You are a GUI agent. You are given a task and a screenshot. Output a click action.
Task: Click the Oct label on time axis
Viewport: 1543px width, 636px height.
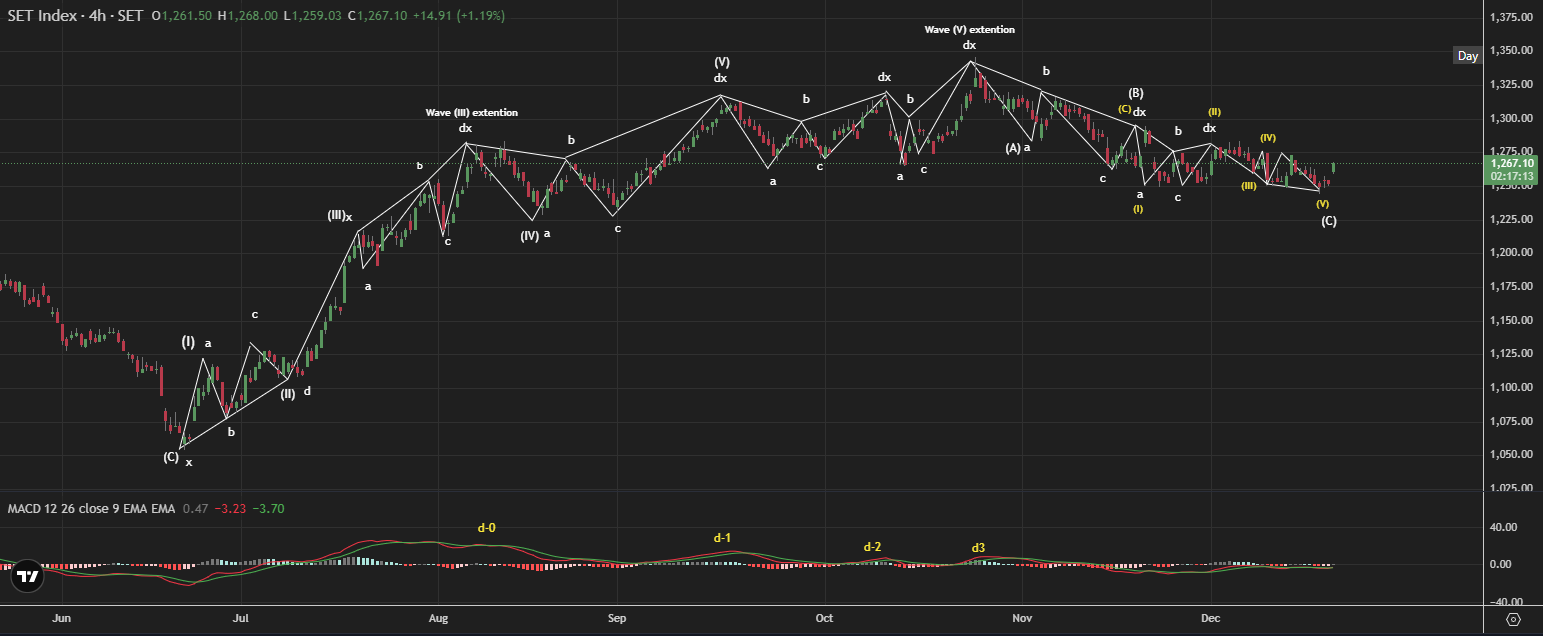(824, 619)
